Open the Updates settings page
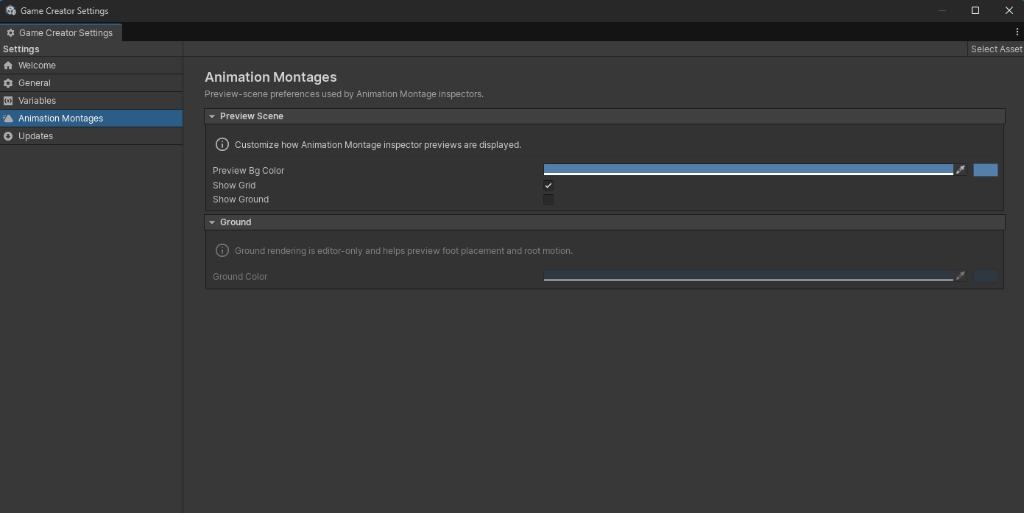This screenshot has height=513, width=1024. tap(91, 136)
